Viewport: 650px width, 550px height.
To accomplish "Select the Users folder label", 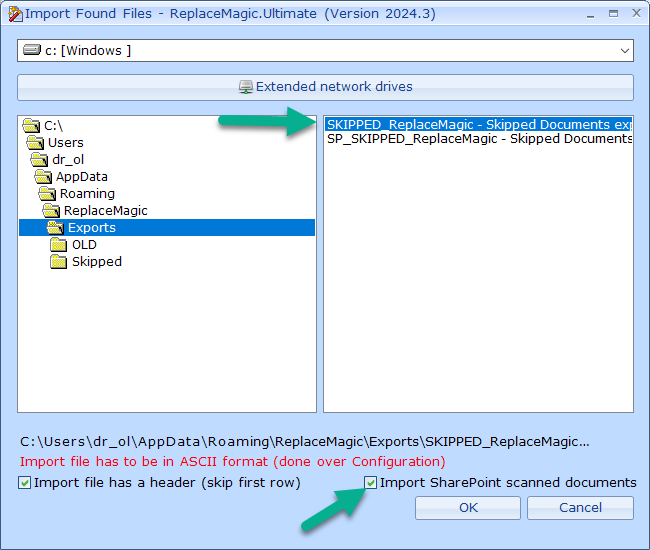I will click(x=65, y=143).
